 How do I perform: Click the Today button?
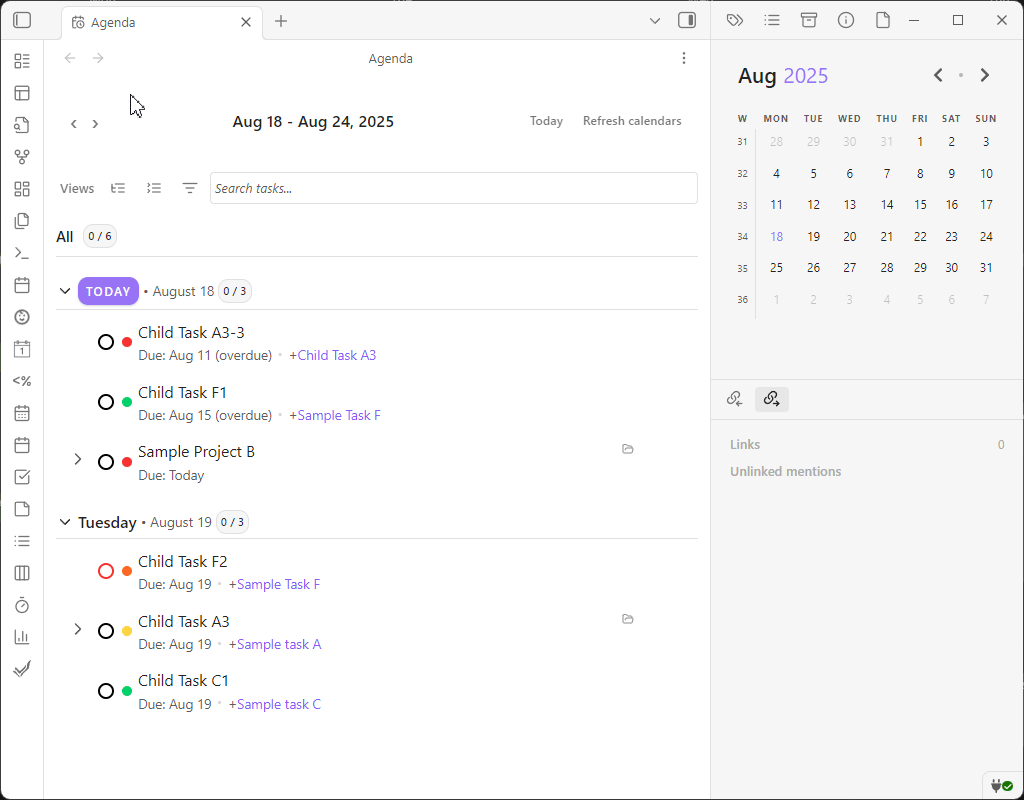[x=546, y=120]
